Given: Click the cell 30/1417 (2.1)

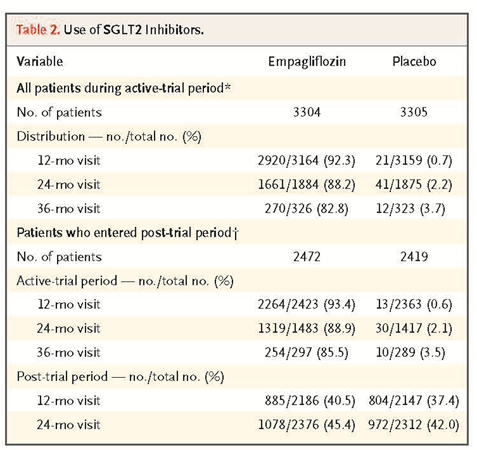Looking at the screenshot, I should 414,329.
